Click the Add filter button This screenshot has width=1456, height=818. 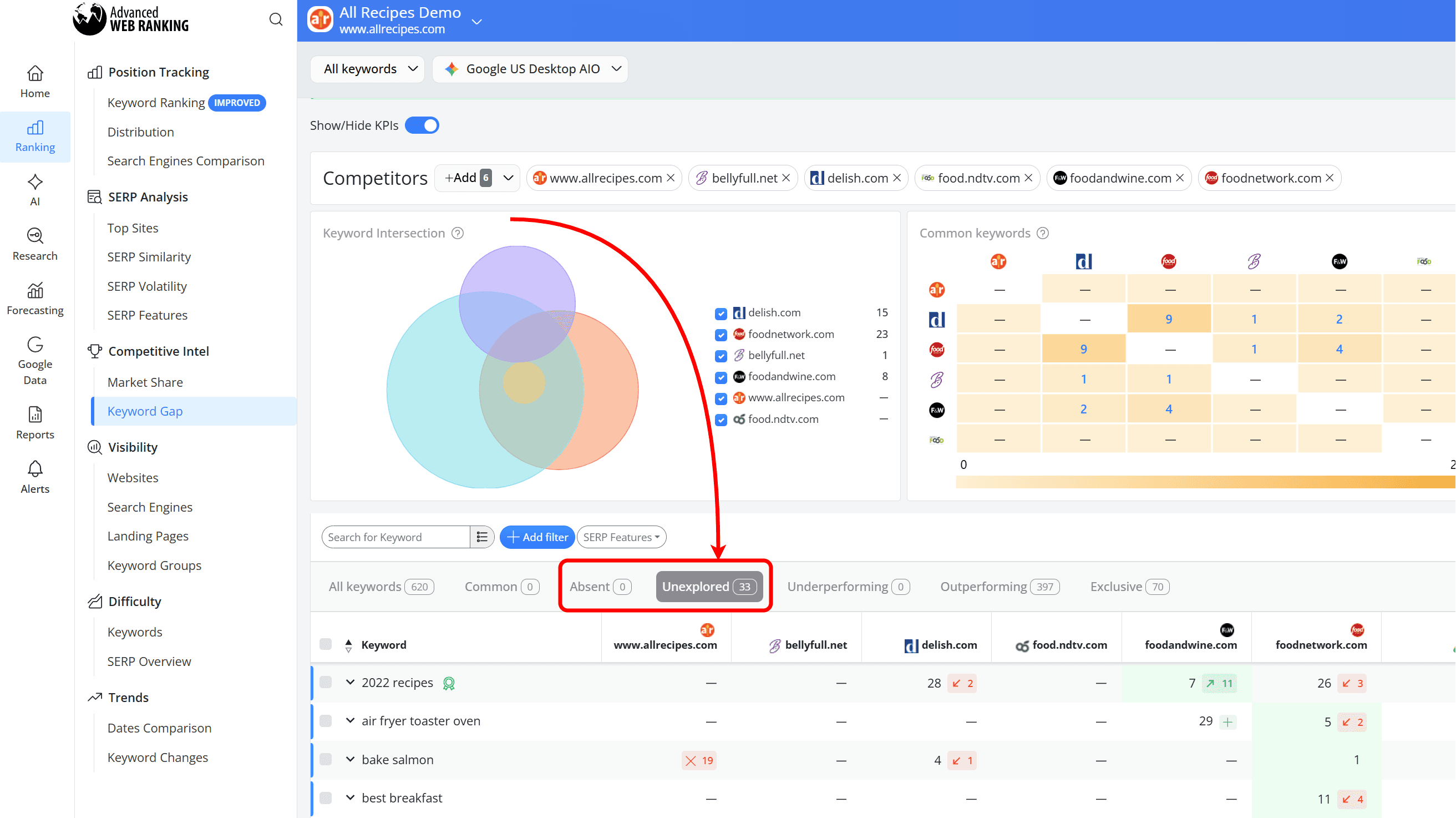coord(536,537)
